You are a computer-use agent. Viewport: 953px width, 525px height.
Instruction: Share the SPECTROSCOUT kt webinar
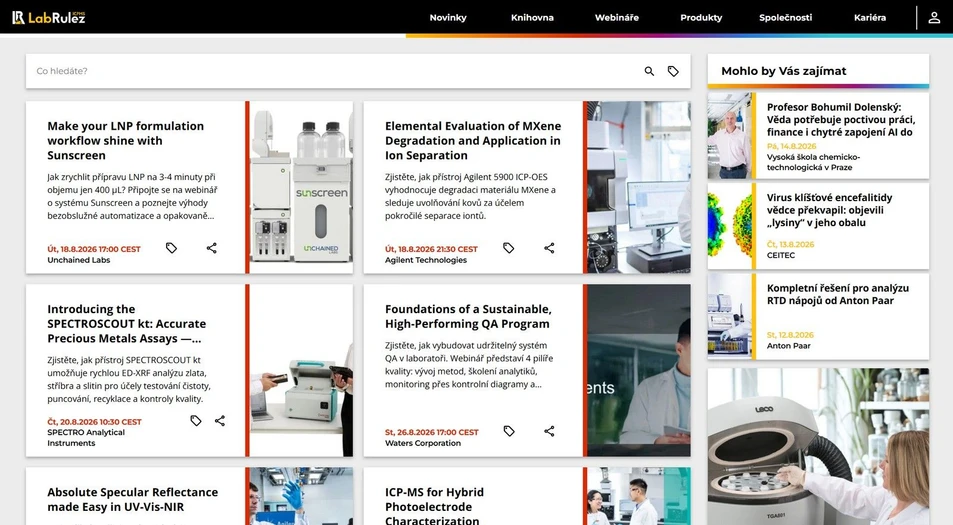220,420
